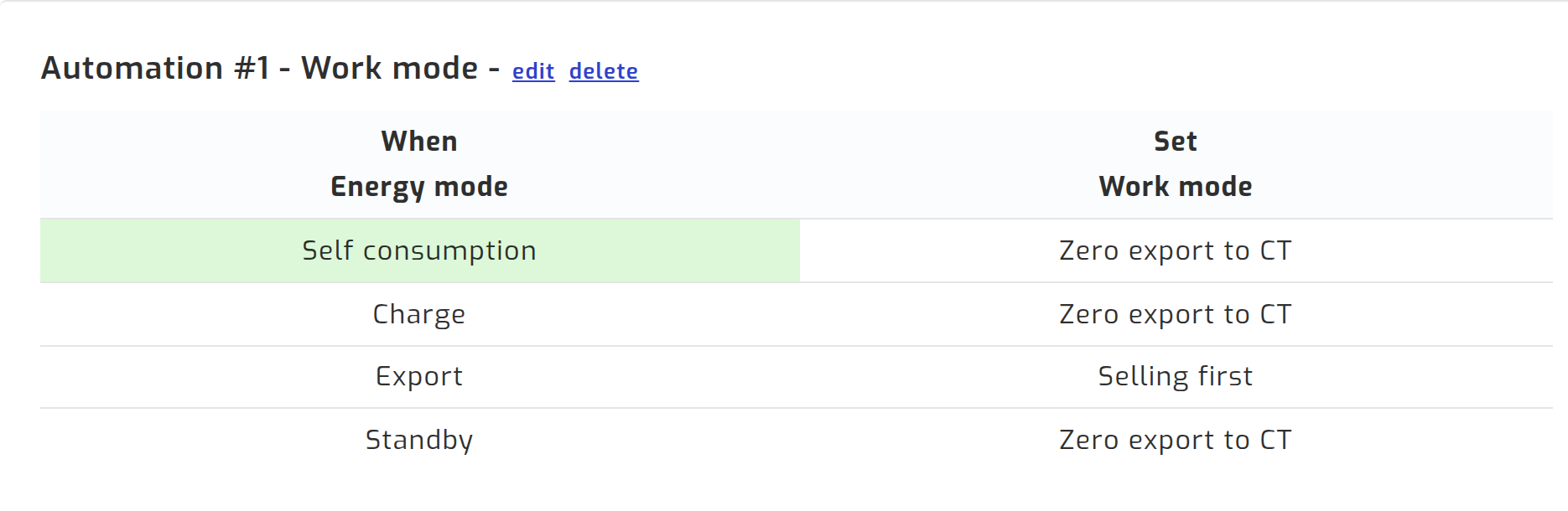Select the highlighted Self consumption cell
Viewport: 1568px width, 511px height.
tap(419, 250)
